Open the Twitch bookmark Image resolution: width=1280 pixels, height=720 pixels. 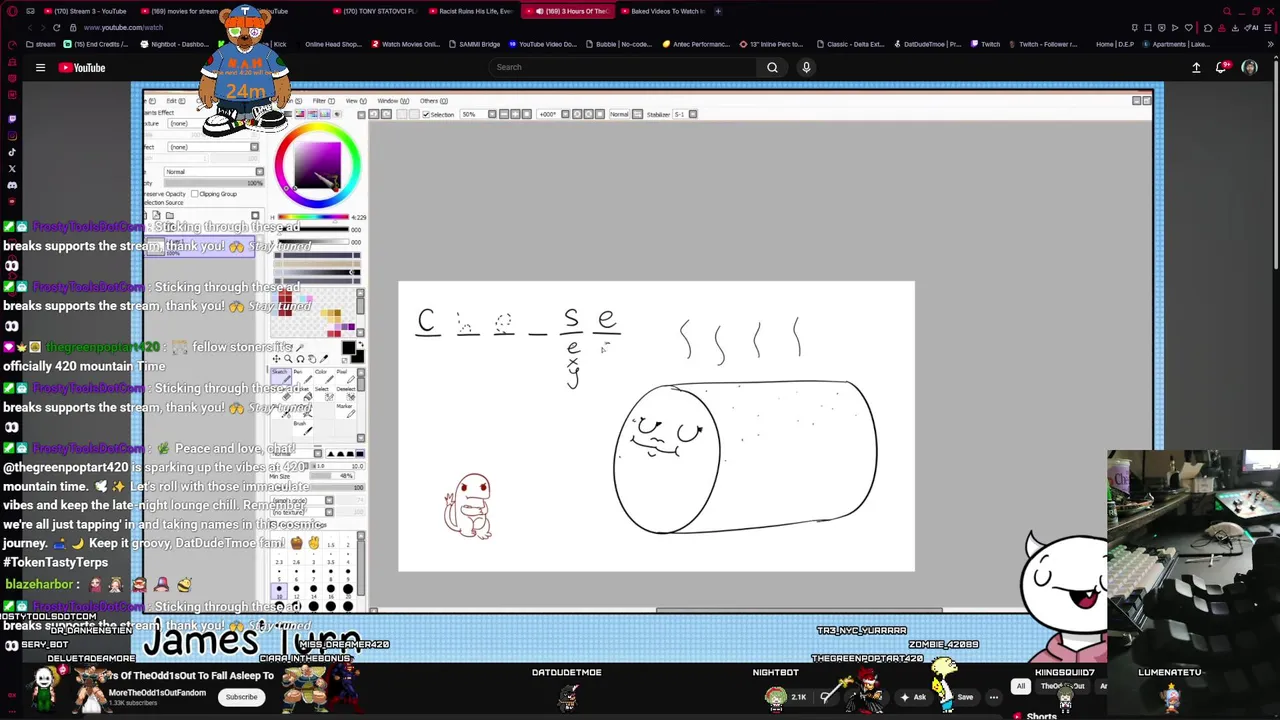(985, 44)
